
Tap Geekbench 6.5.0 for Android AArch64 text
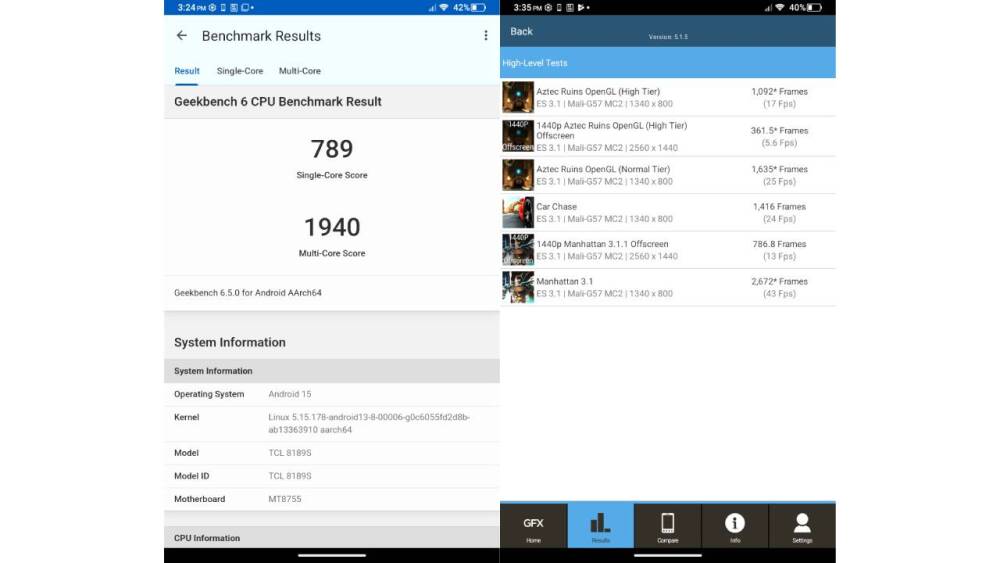pos(248,293)
